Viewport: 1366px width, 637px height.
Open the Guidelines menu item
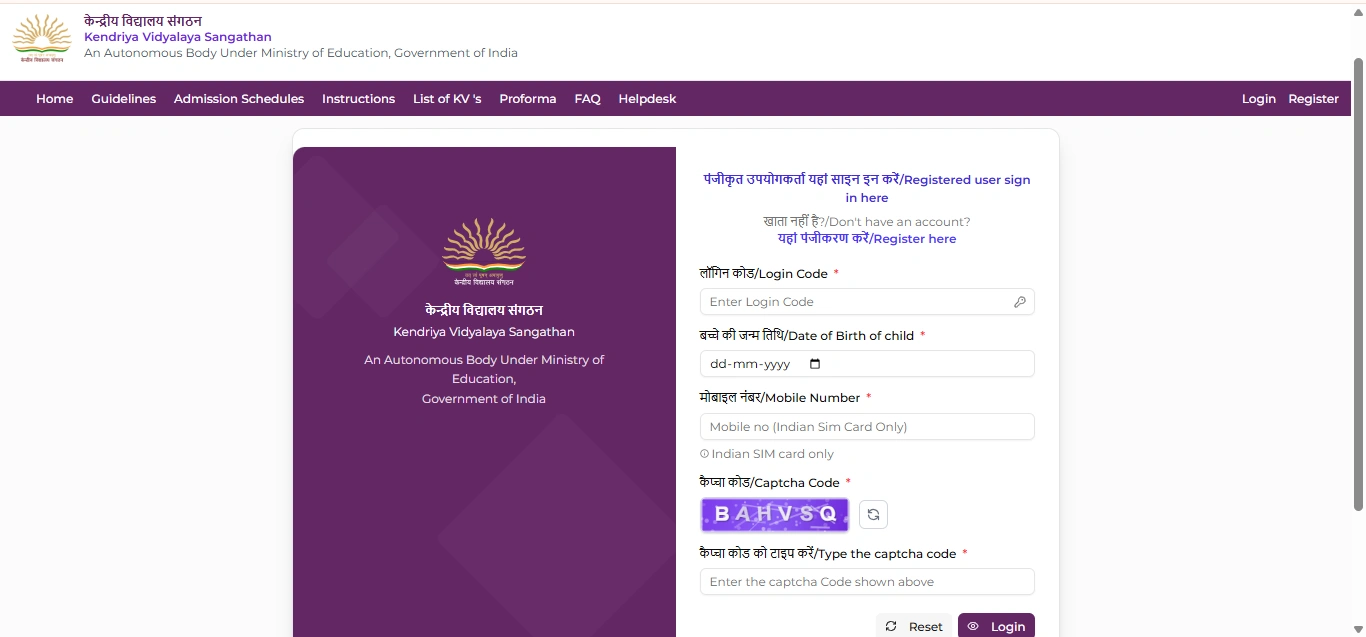[x=123, y=99]
